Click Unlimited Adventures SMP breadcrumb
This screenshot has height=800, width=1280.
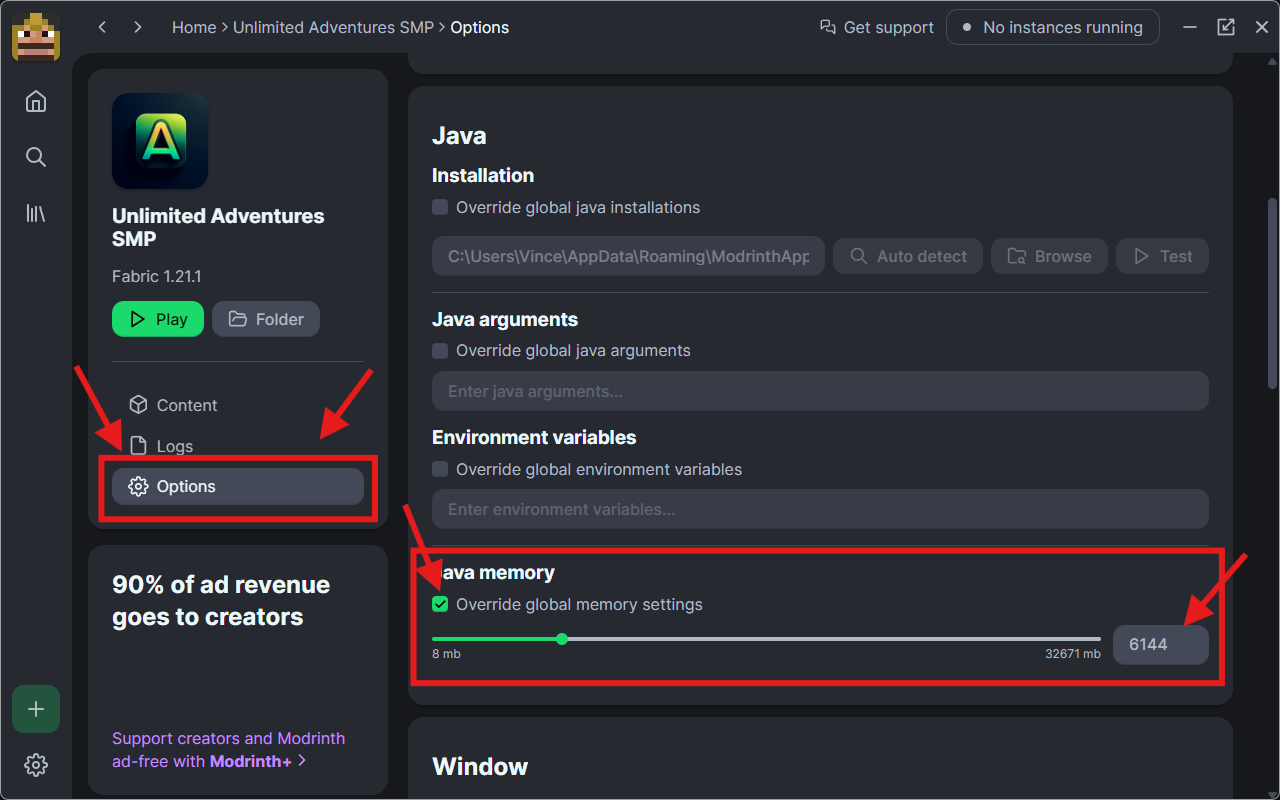(x=333, y=28)
